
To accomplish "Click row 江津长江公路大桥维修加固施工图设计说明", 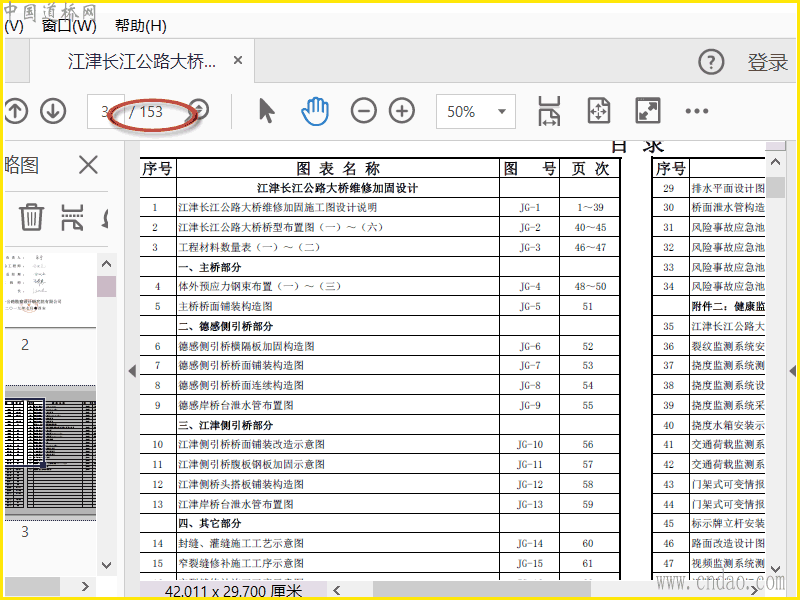I will click(380, 208).
